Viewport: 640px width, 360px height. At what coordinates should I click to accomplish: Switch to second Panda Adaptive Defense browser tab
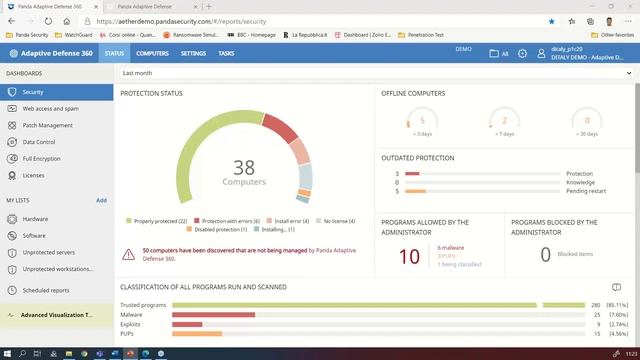[x=150, y=7]
